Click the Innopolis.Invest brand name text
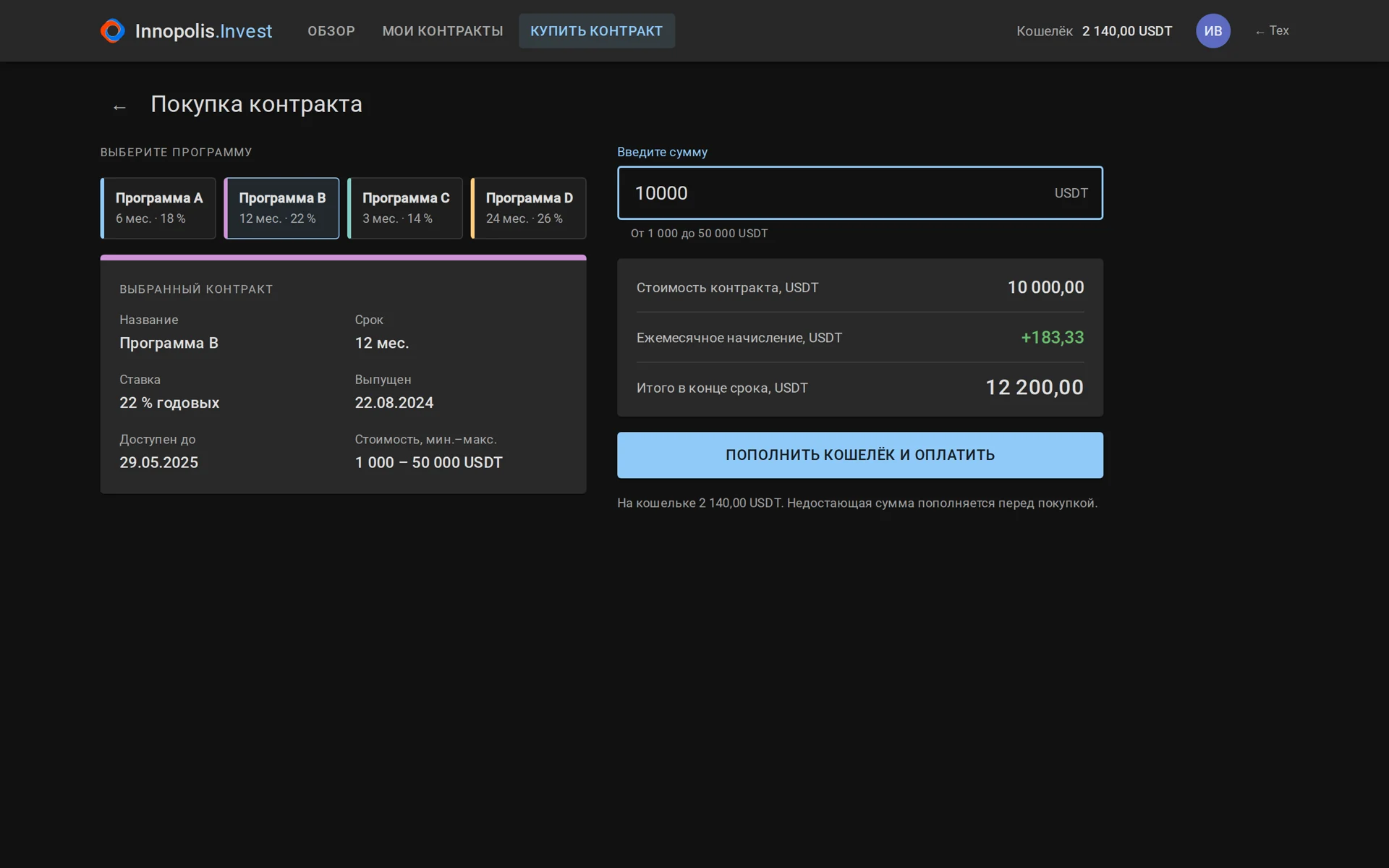This screenshot has width=1389, height=868. (203, 31)
